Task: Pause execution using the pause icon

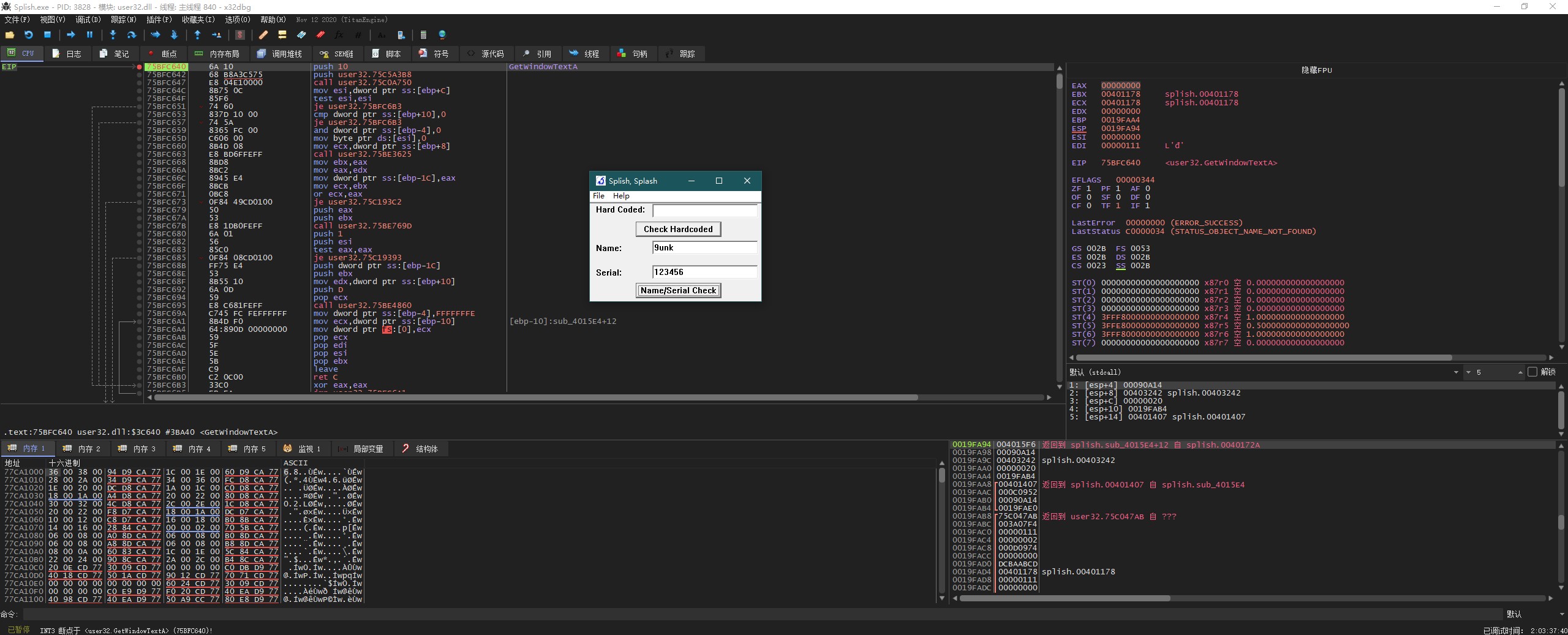Action: (89, 35)
